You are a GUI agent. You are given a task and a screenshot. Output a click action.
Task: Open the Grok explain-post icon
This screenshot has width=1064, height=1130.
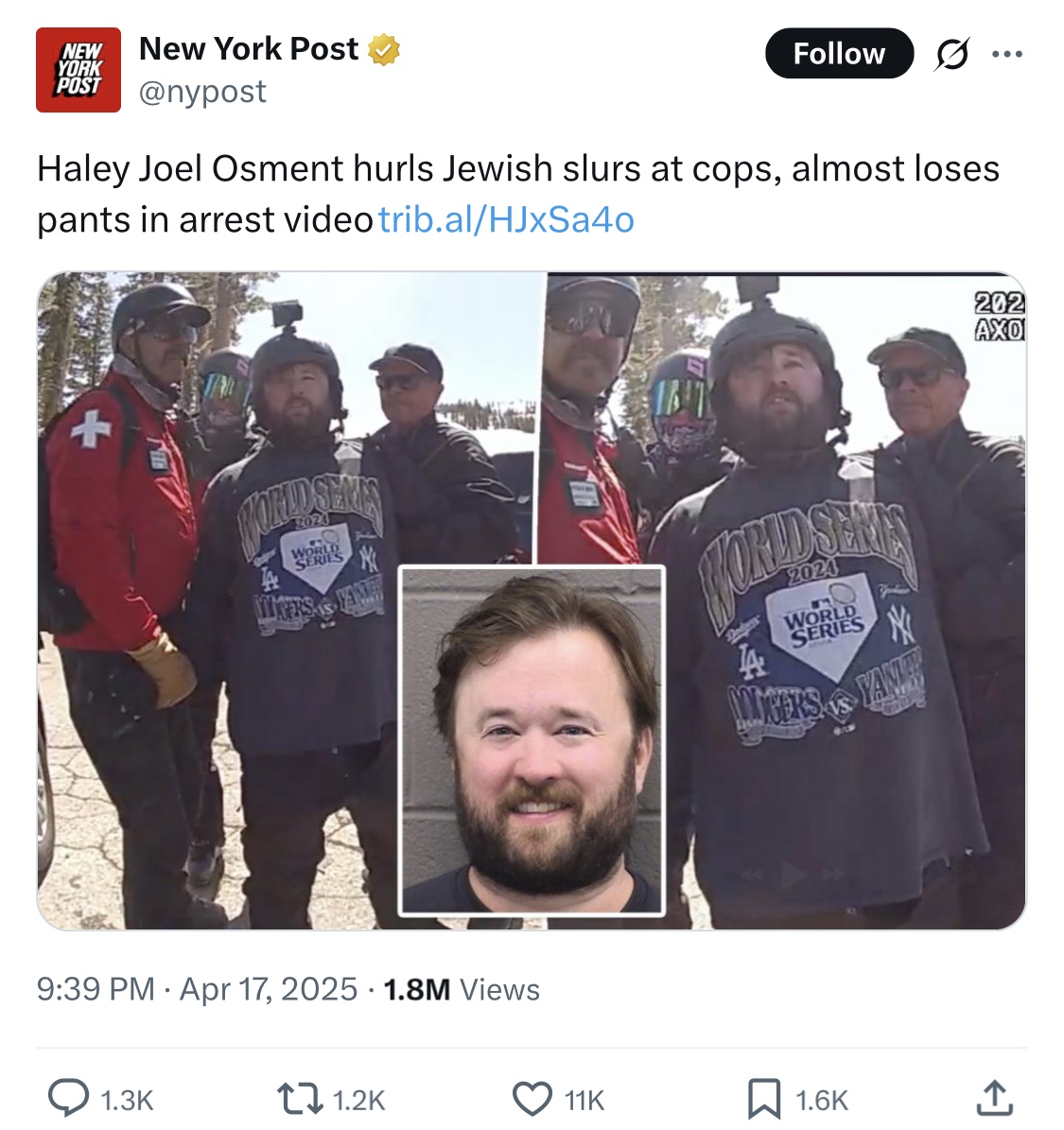(951, 54)
